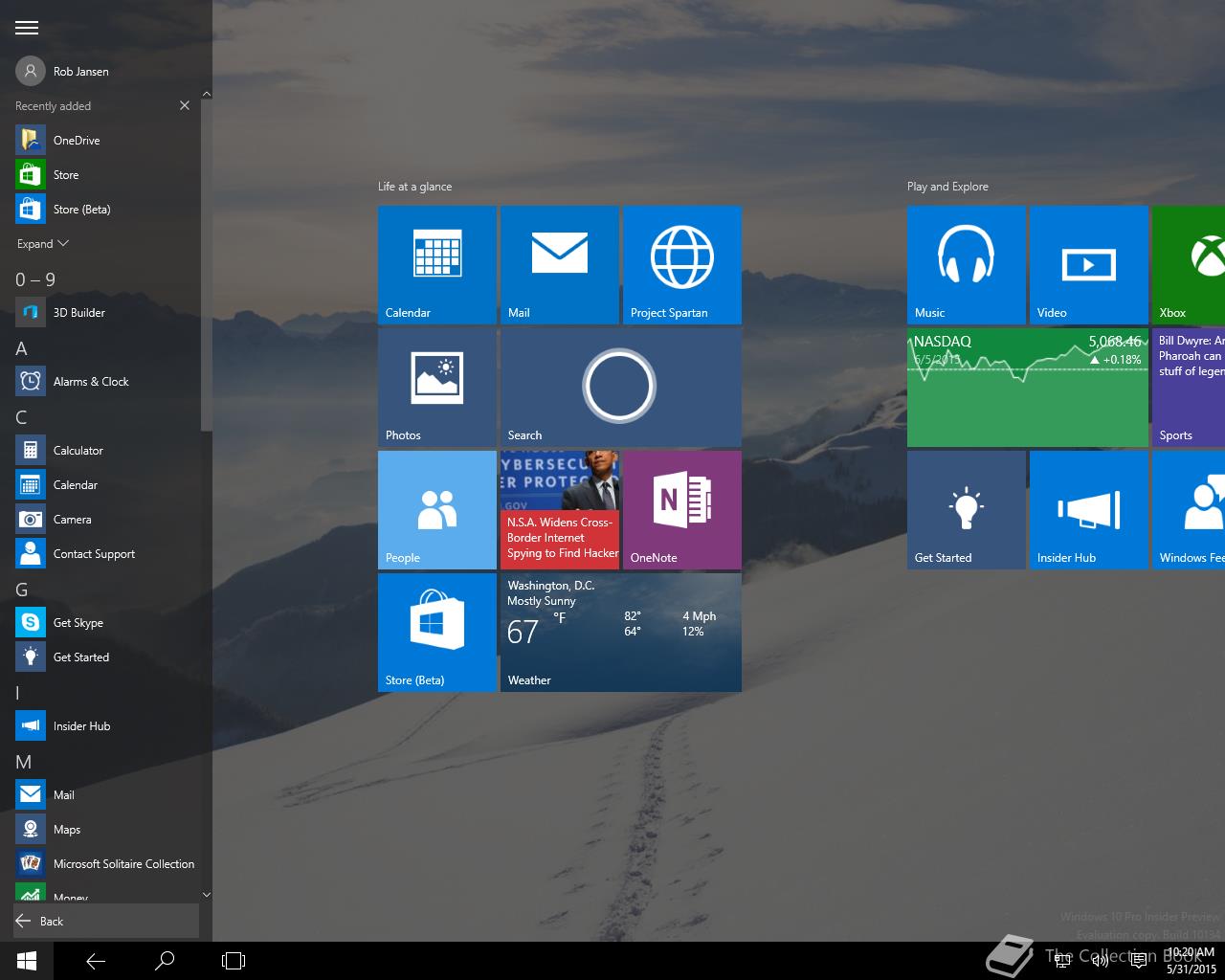Open Contact Support app

click(106, 553)
